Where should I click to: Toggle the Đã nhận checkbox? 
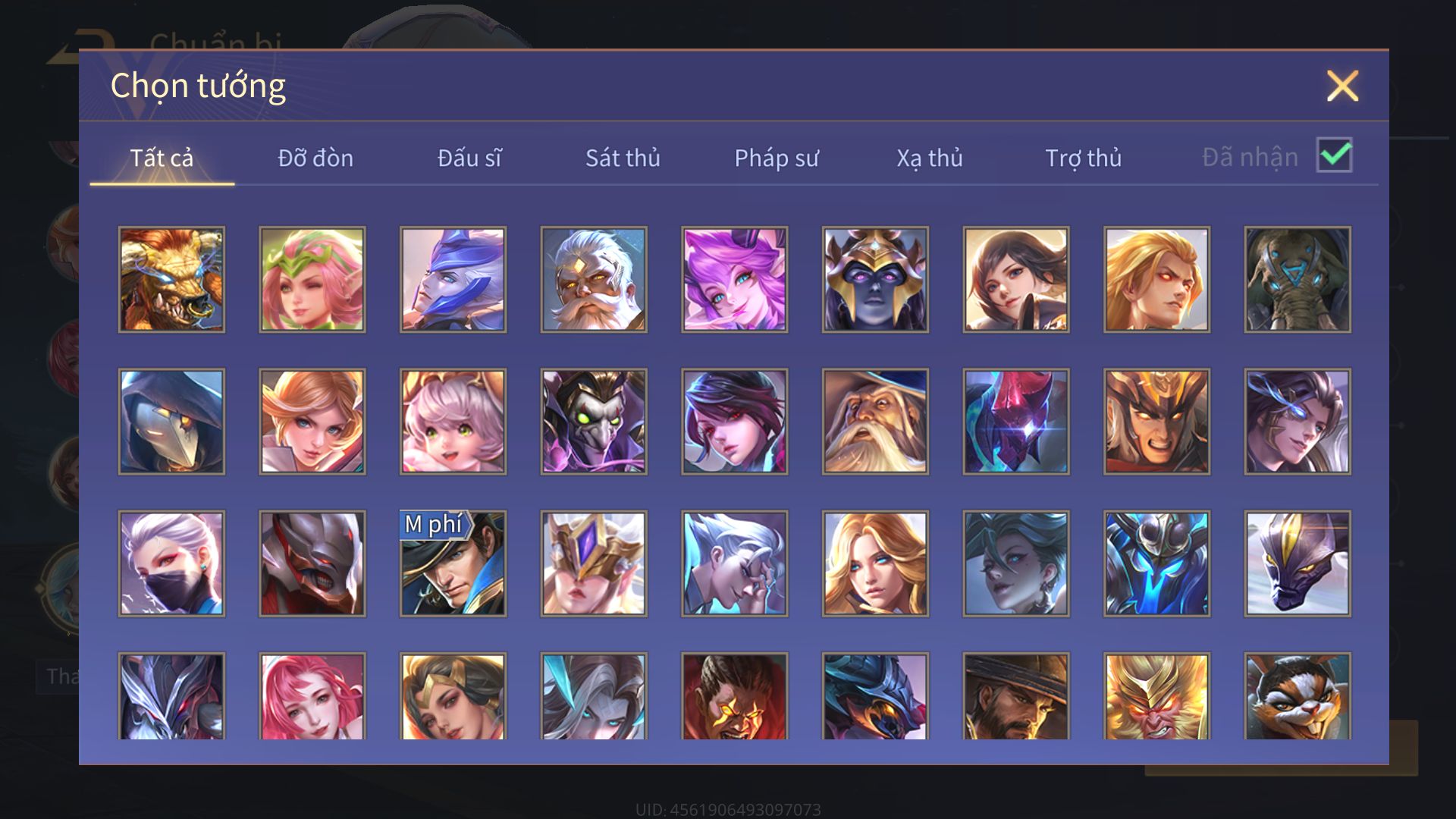tap(1334, 155)
